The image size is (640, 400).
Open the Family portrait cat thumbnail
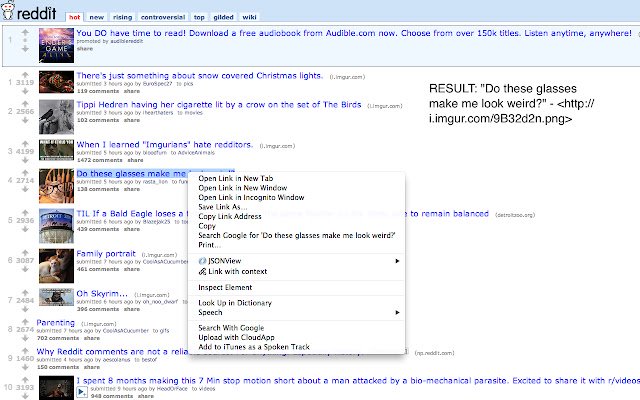(x=56, y=266)
